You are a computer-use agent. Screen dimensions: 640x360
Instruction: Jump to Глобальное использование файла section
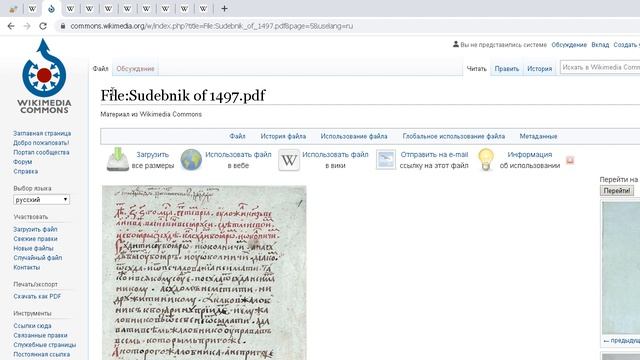(453, 136)
